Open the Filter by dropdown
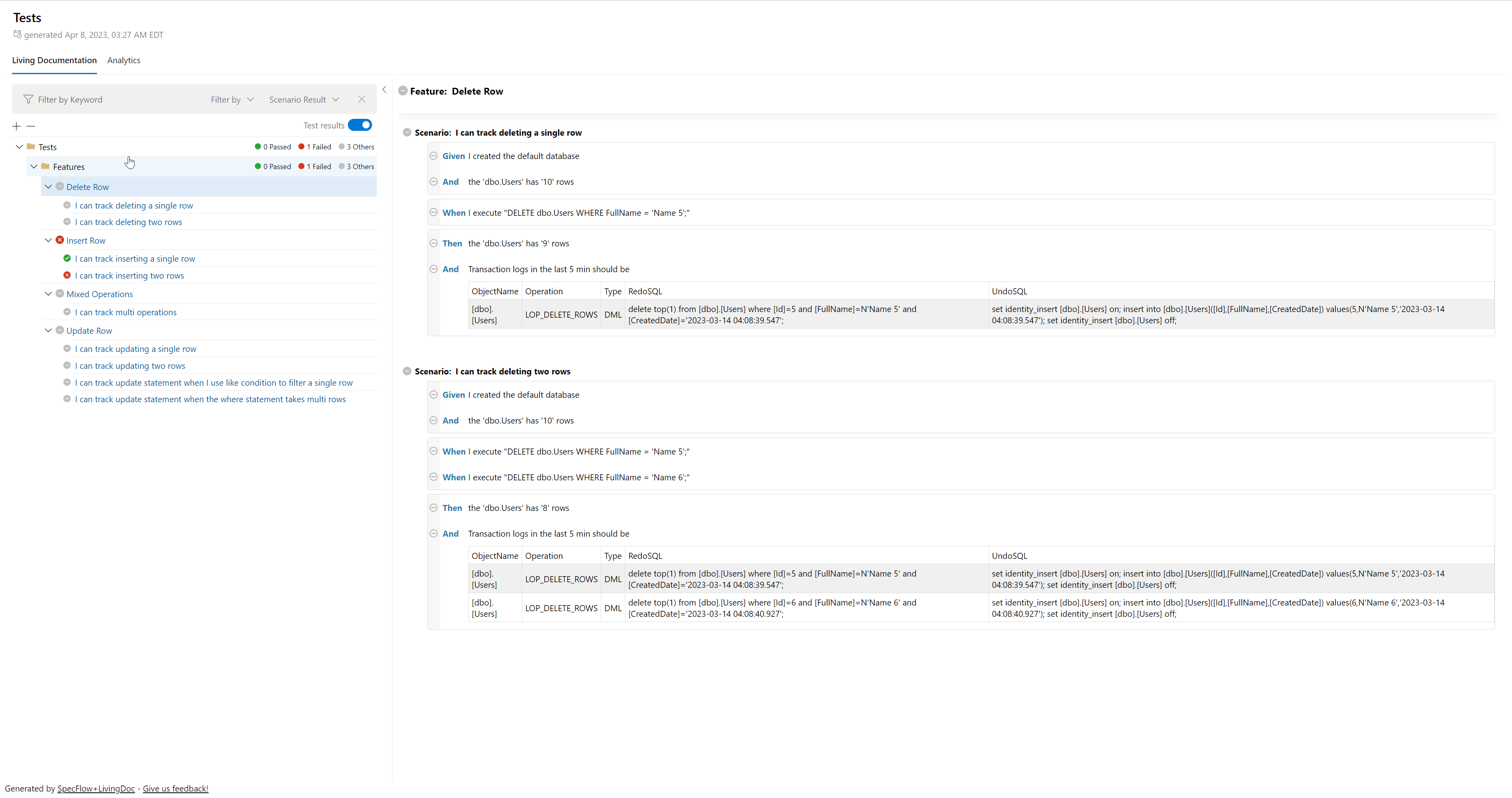1512x798 pixels. coord(232,100)
